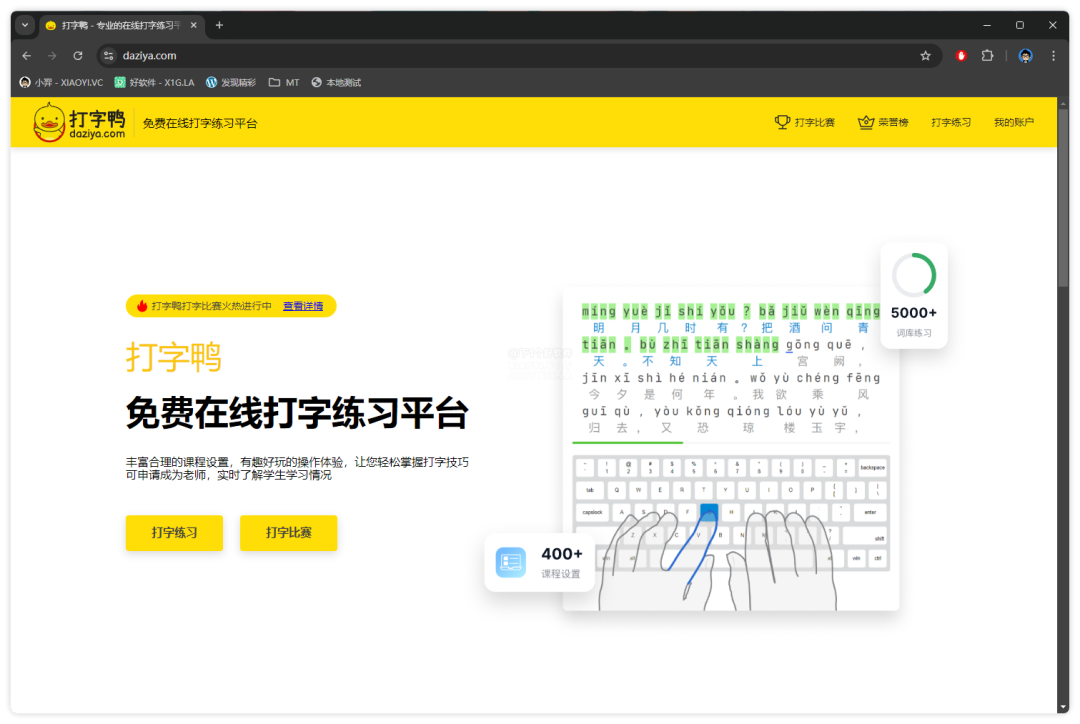
Task: Open the extensions puzzle icon
Action: pyautogui.click(x=987, y=56)
